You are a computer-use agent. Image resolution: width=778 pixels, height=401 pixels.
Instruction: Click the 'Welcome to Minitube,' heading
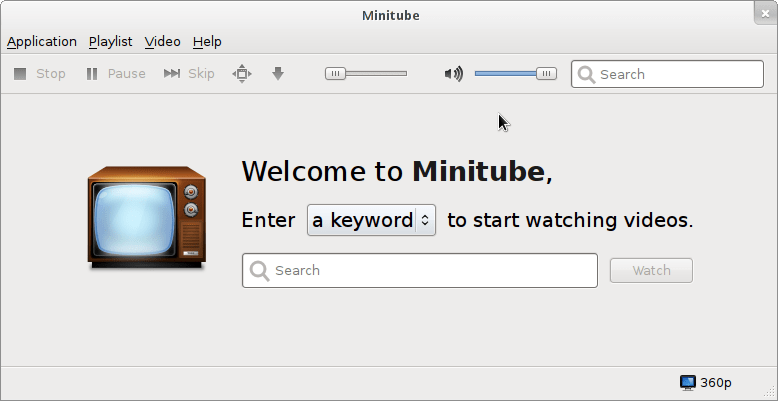(397, 171)
